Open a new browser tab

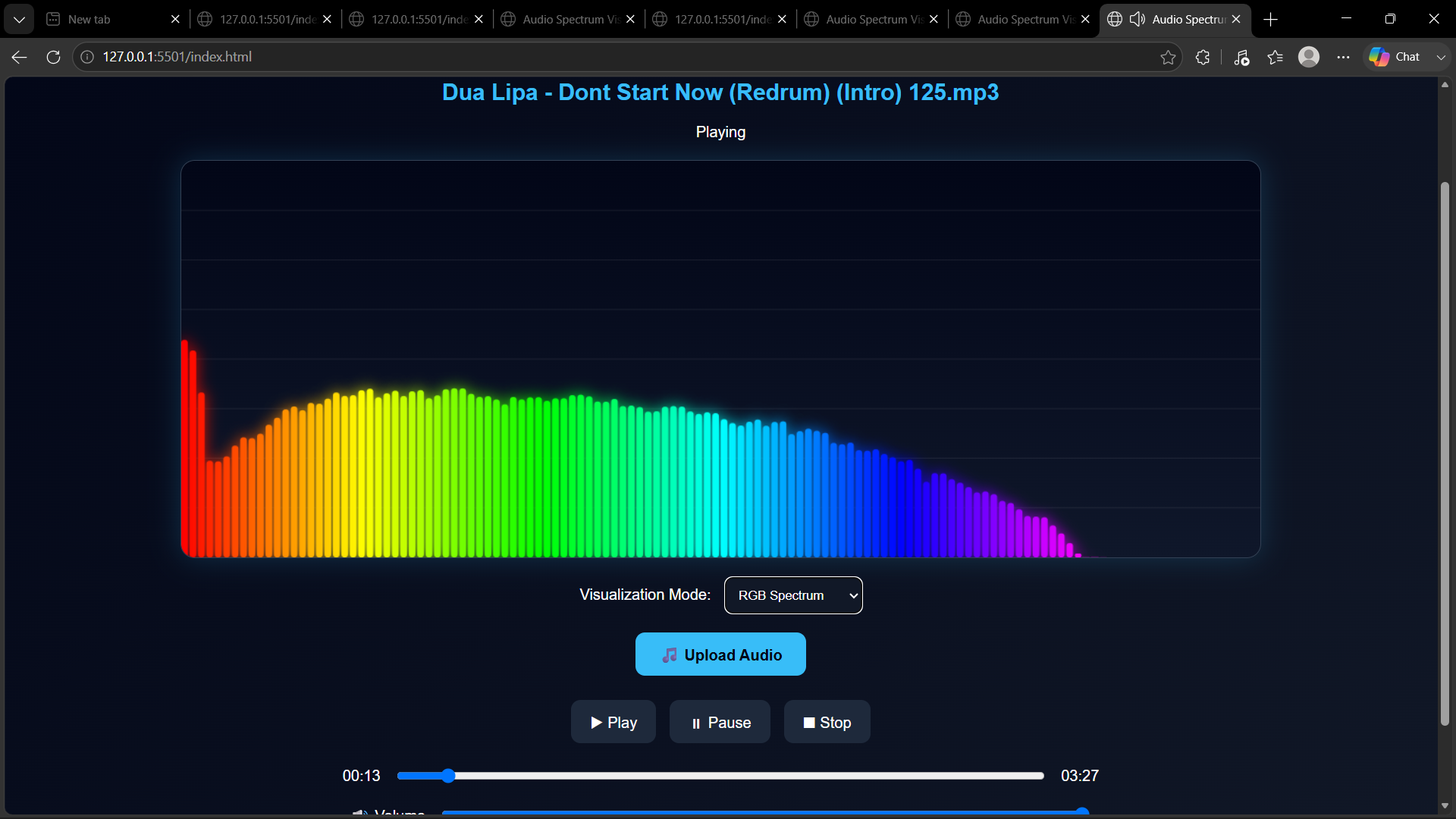click(1271, 19)
